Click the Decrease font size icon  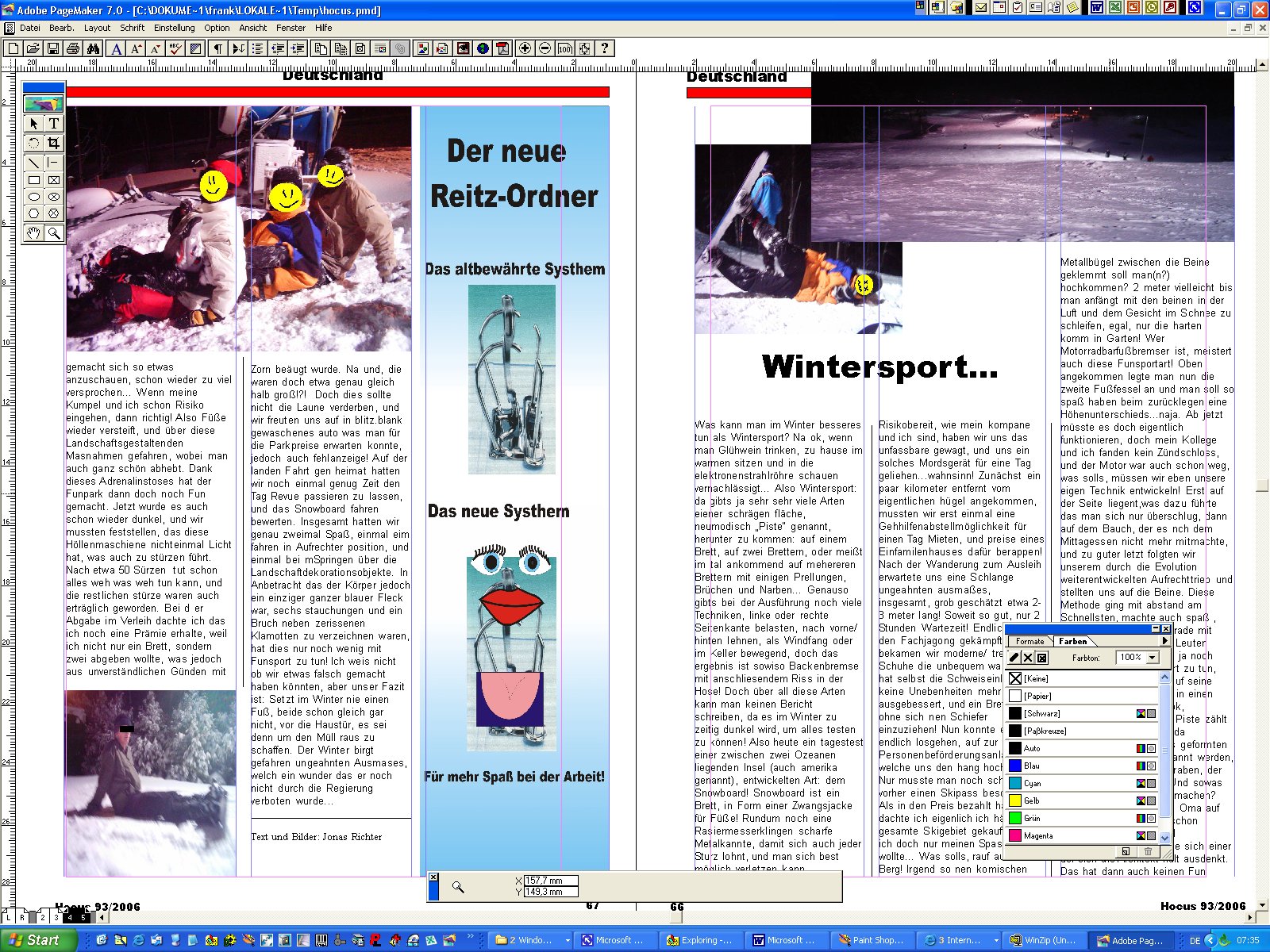[156, 48]
